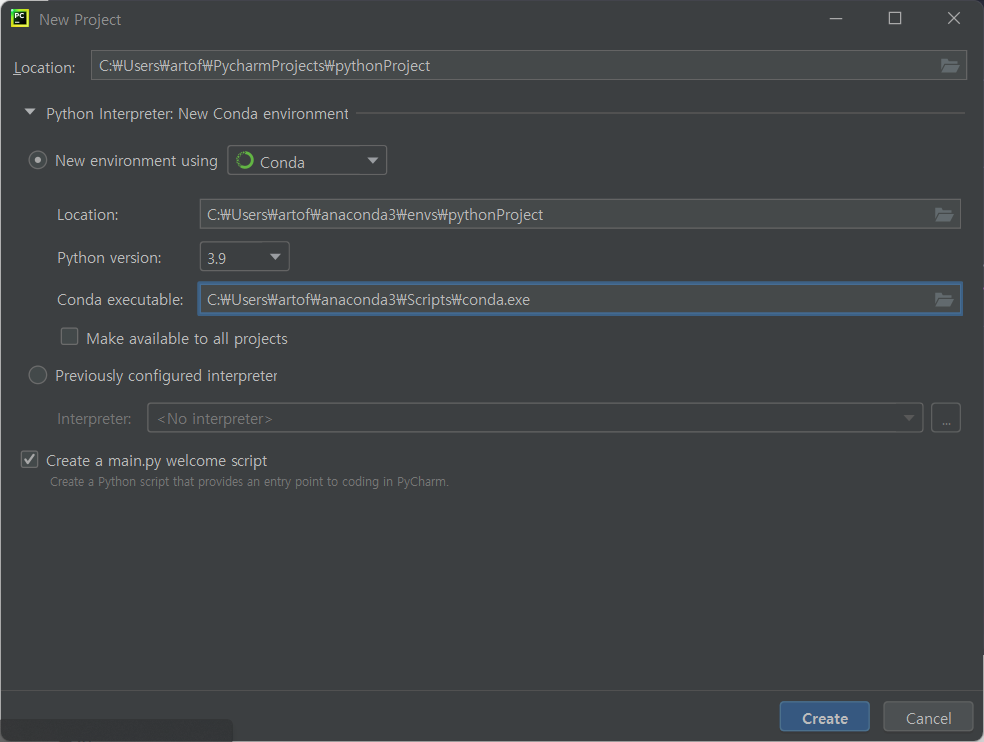Open the Conda environment type dropdown
The height and width of the screenshot is (742, 984).
point(307,161)
